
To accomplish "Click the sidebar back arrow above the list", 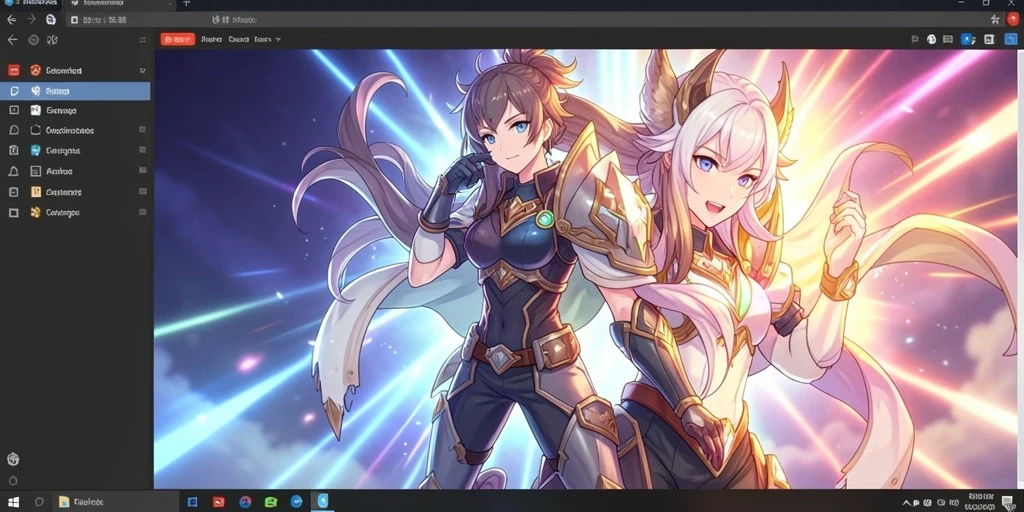I will pyautogui.click(x=12, y=40).
